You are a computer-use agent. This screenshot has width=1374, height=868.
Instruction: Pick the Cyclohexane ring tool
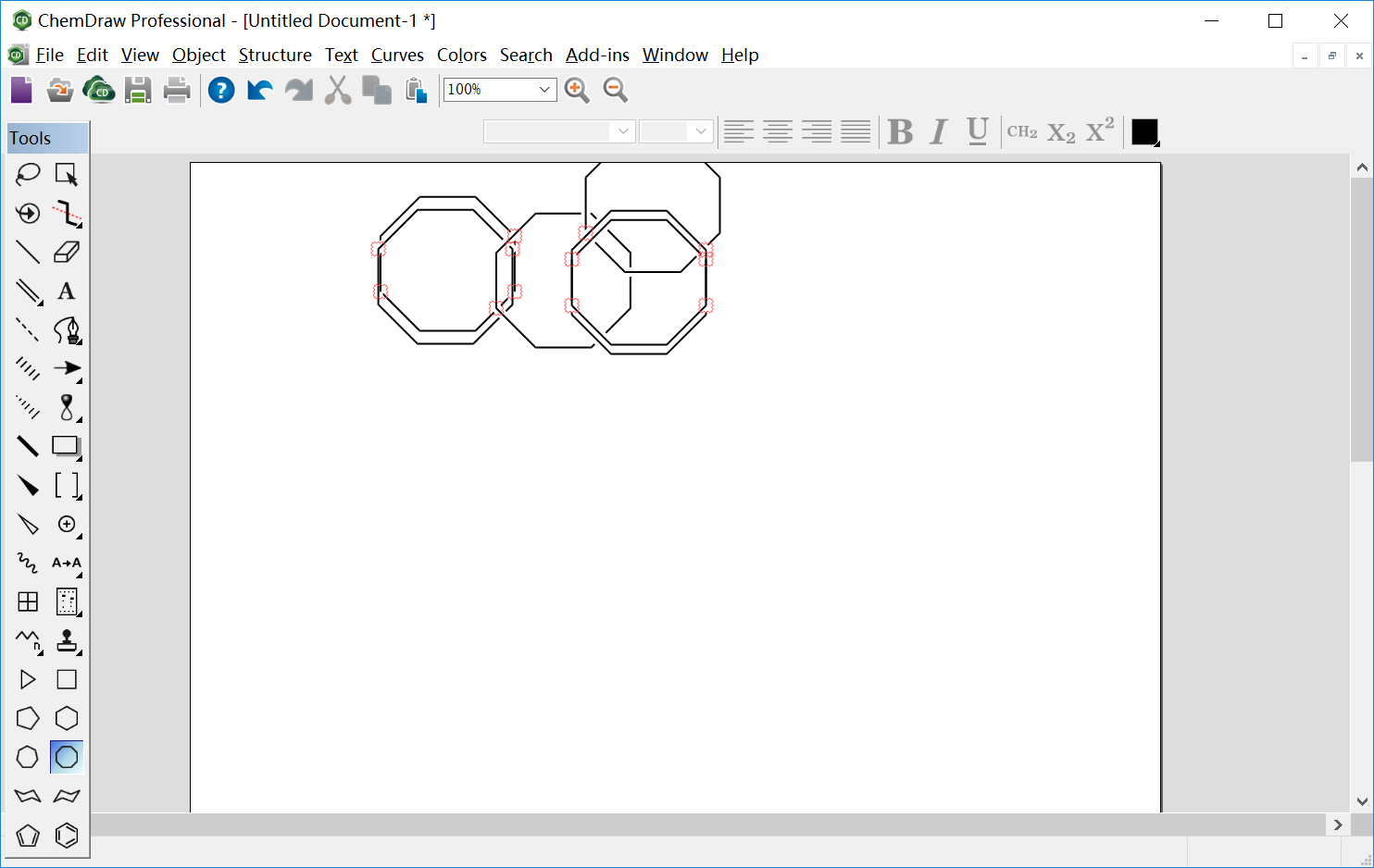coord(67,718)
